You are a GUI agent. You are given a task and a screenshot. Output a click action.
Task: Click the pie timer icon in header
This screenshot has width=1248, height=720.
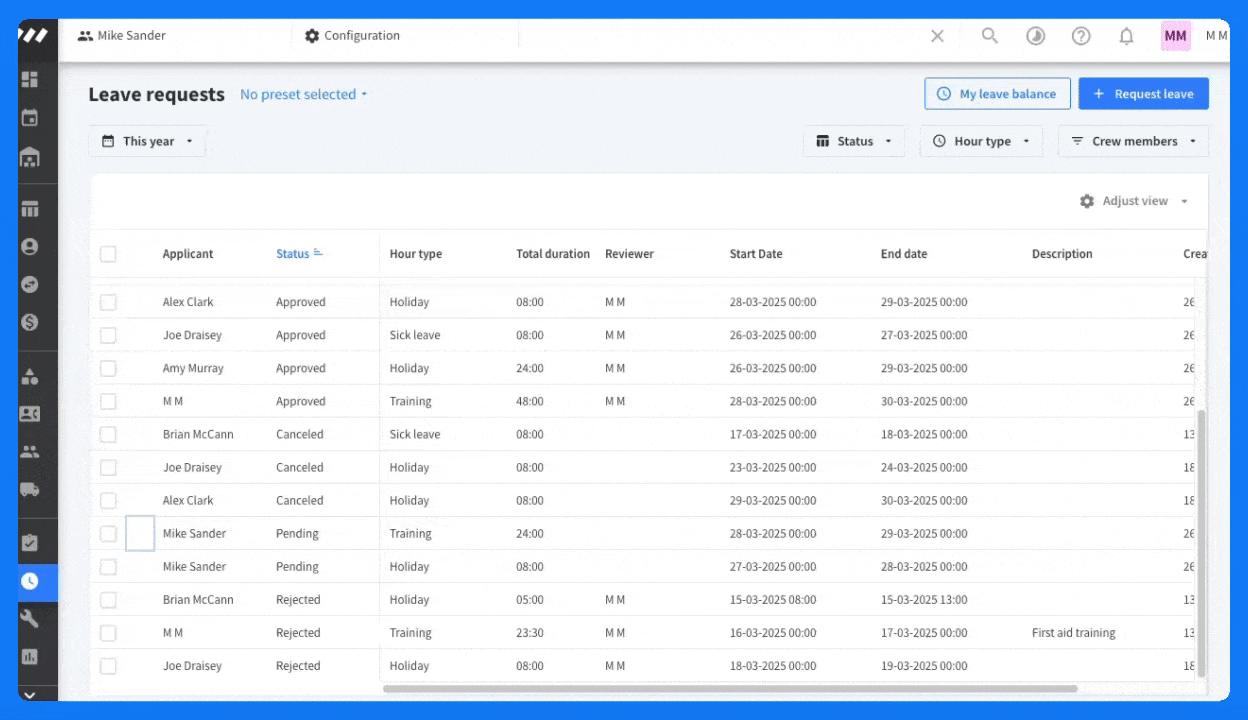pos(1036,36)
